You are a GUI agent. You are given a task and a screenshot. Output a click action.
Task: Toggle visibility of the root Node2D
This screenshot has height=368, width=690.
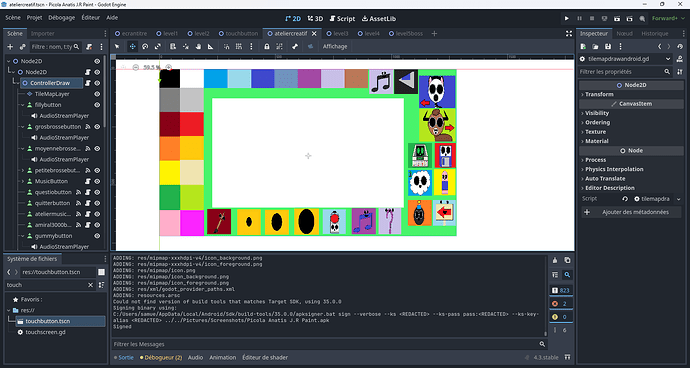97,61
